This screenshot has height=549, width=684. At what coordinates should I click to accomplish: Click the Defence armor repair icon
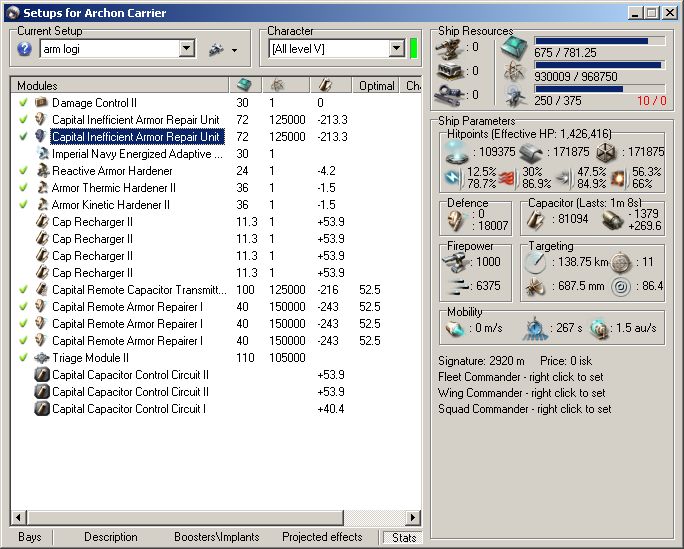click(x=456, y=221)
